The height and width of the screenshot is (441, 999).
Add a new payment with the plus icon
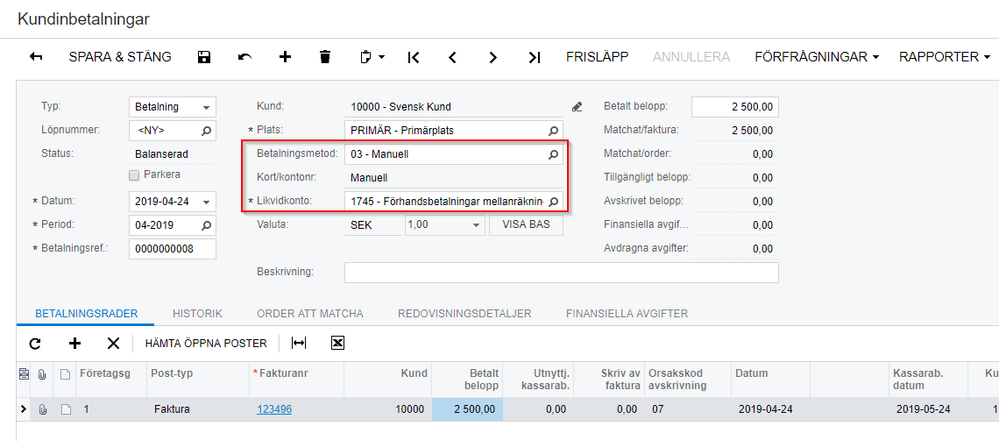point(285,57)
